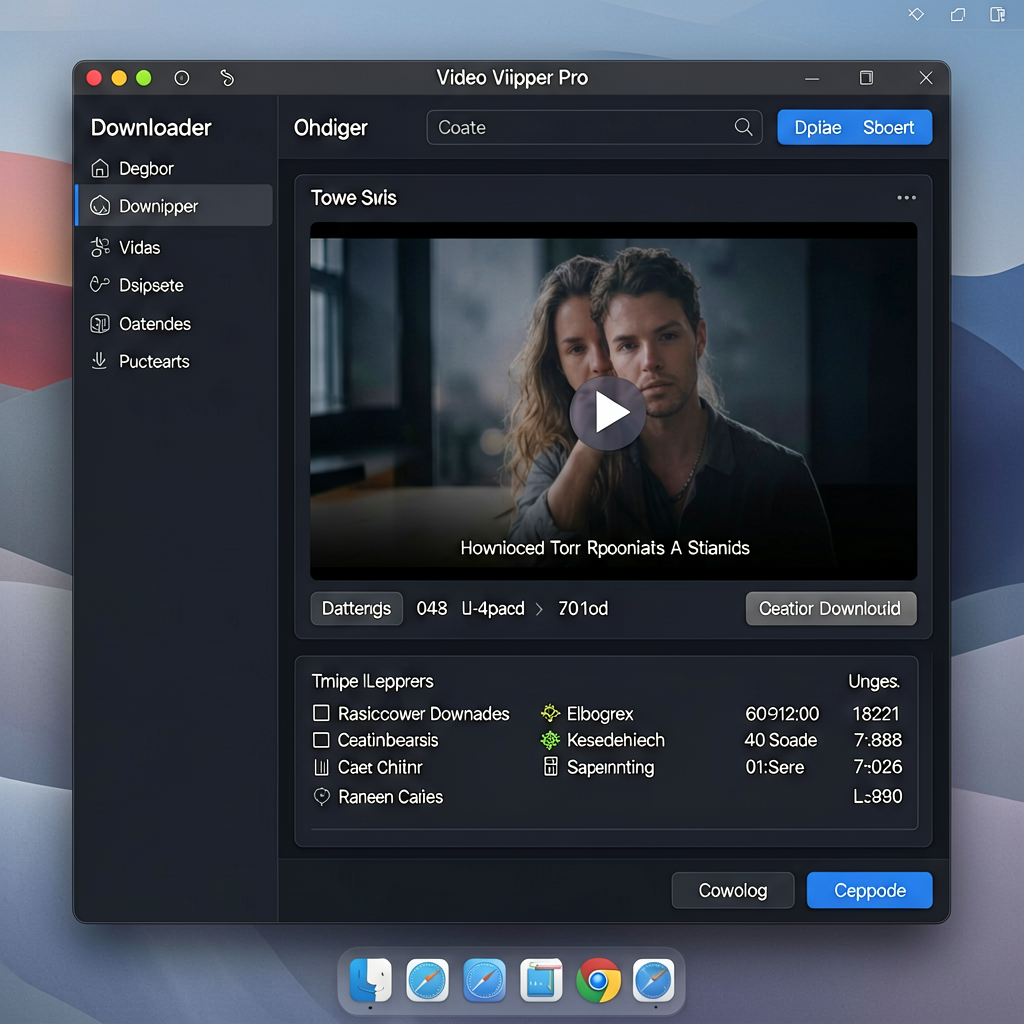This screenshot has width=1024, height=1024.
Task: Click the link-shaped icon in title bar
Action: (227, 78)
